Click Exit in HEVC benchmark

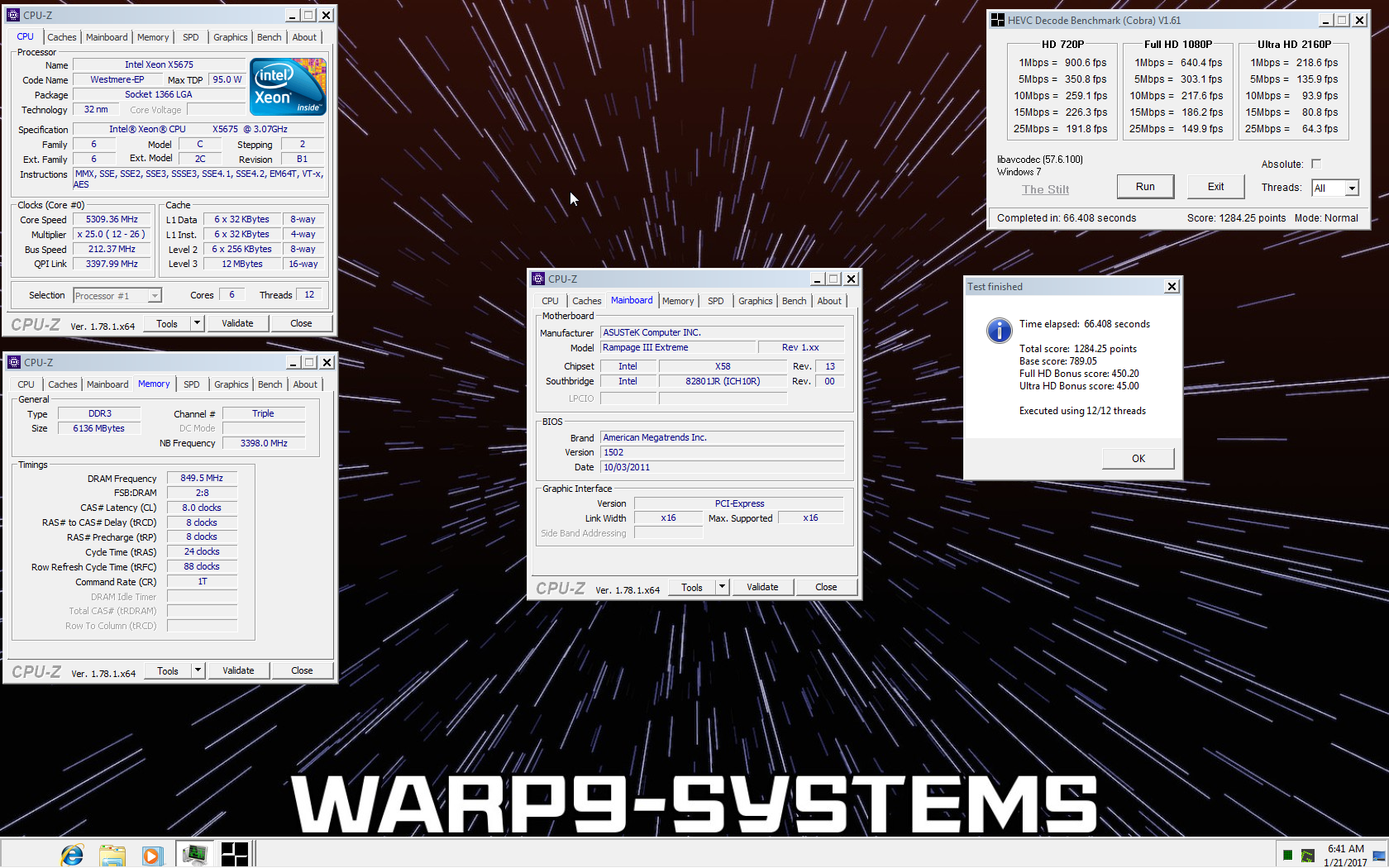click(x=1215, y=187)
